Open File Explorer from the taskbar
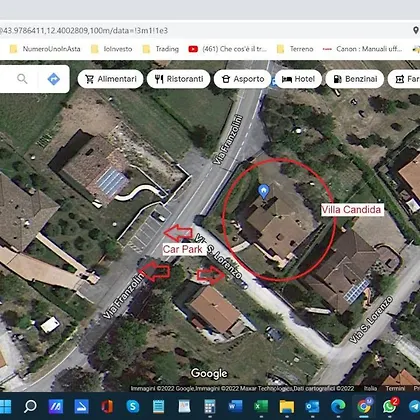420x420 pixels. 287,407
